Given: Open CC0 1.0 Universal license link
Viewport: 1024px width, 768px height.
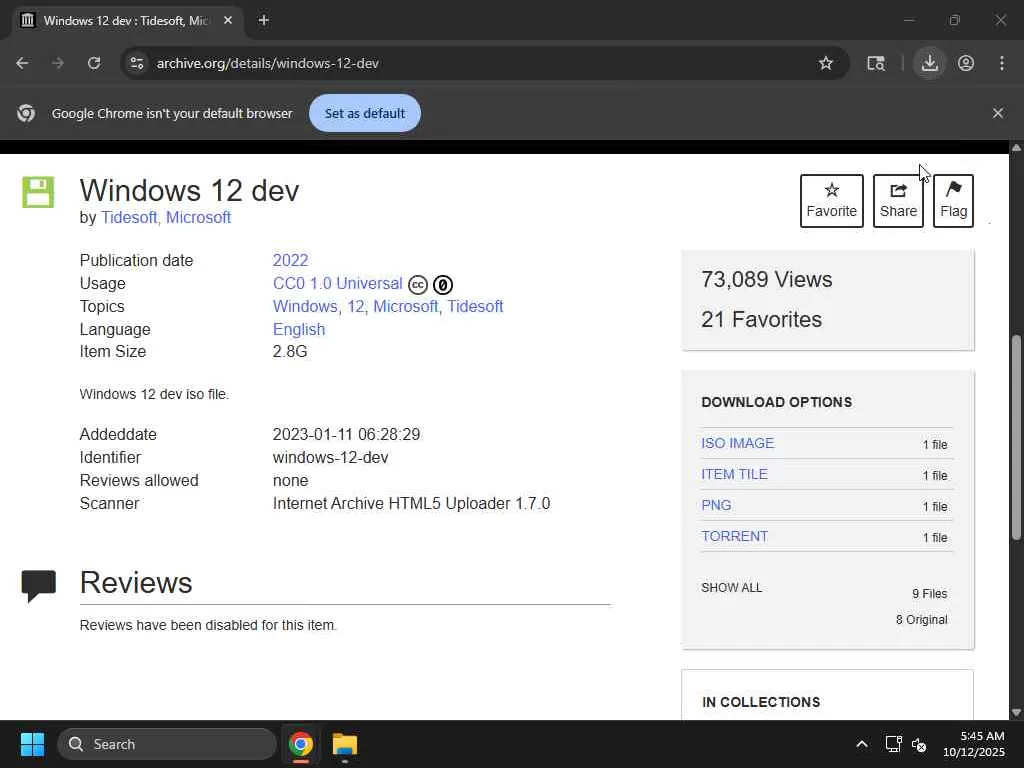Looking at the screenshot, I should click(x=338, y=283).
